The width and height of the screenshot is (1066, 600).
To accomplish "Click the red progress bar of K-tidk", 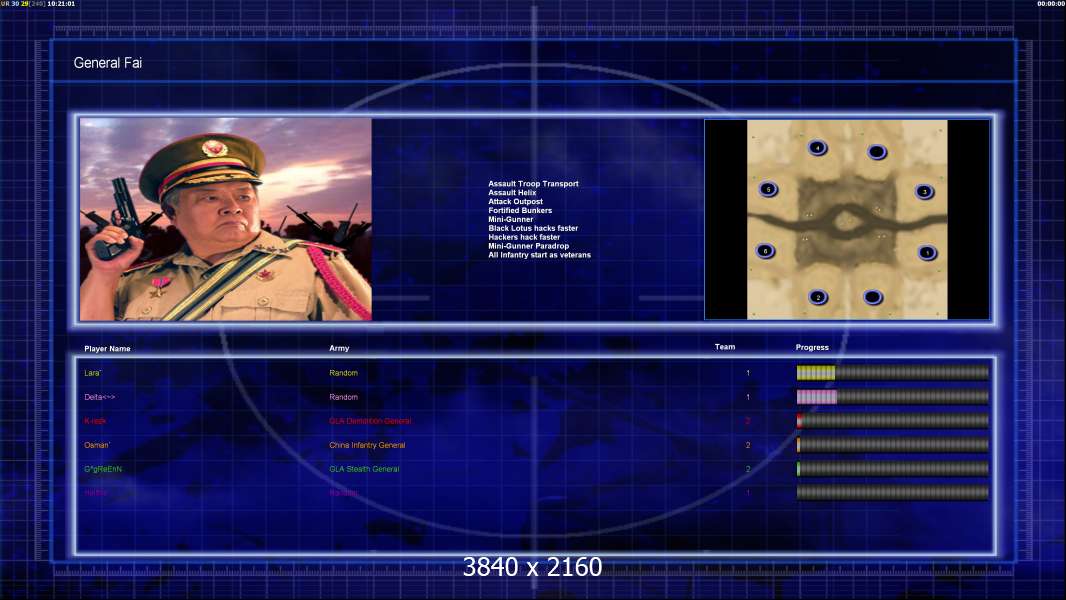I will [x=892, y=421].
